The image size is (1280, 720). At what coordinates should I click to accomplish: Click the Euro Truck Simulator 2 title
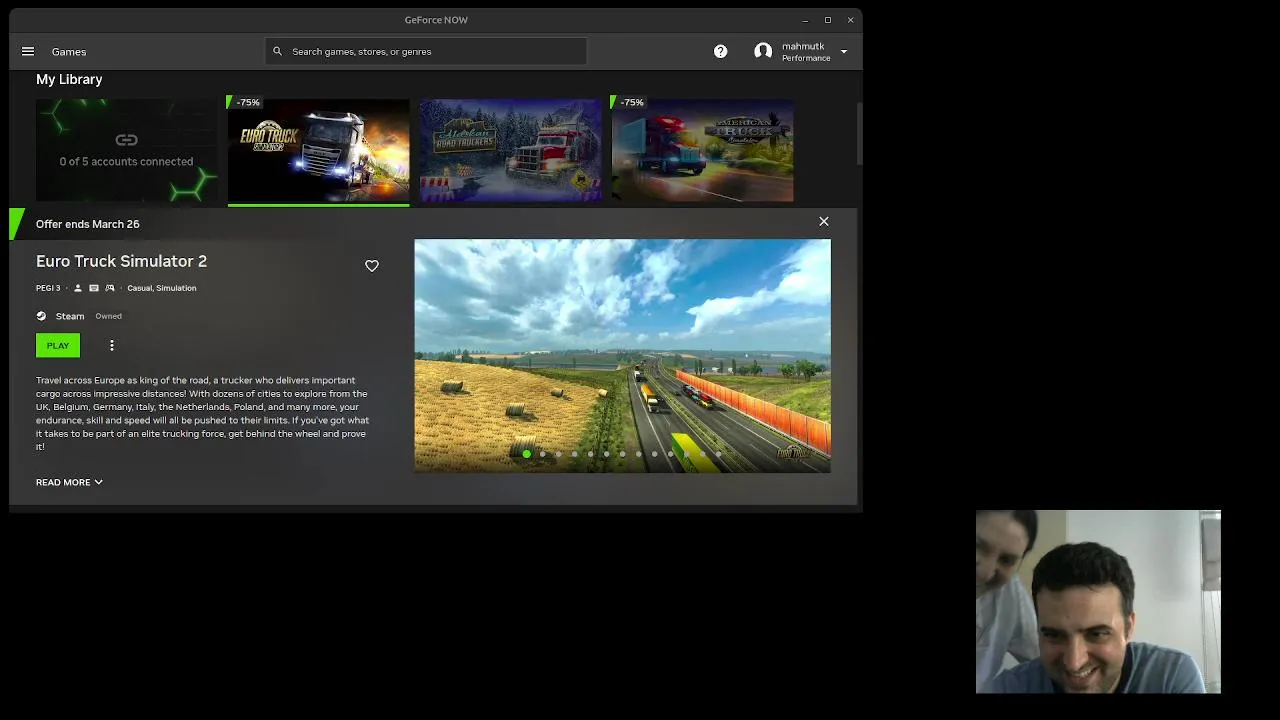(x=121, y=261)
